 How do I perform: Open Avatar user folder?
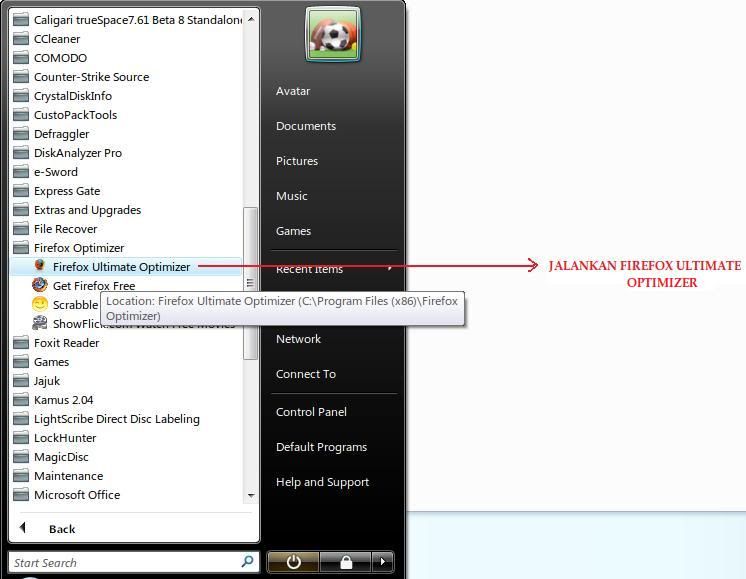(293, 91)
